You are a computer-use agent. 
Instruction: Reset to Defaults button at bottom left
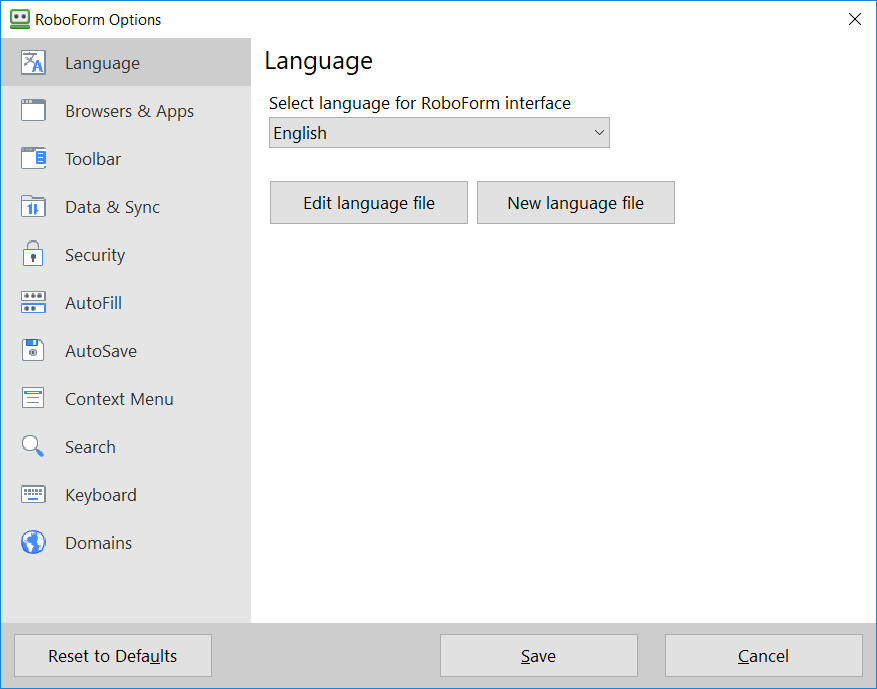(112, 655)
